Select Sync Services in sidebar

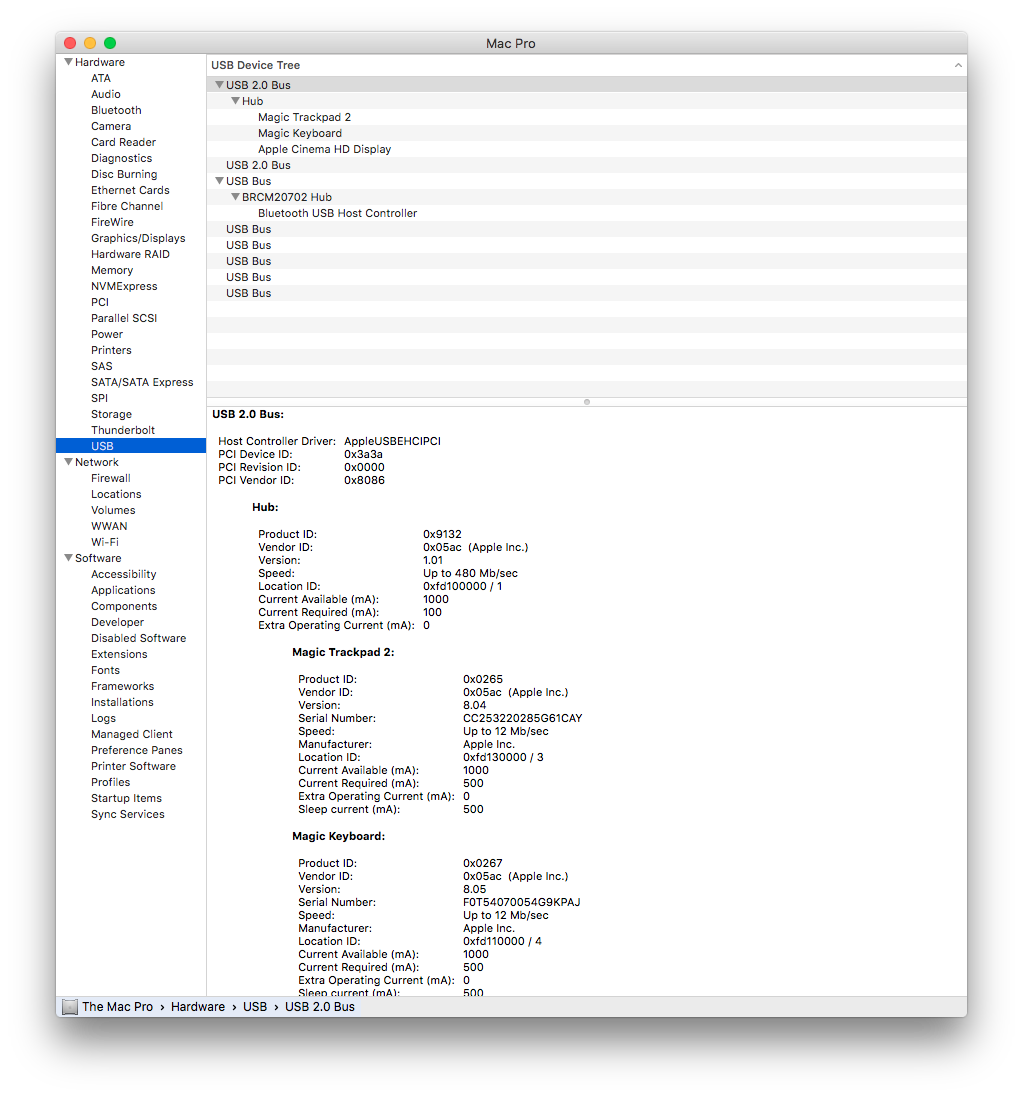pyautogui.click(x=127, y=814)
